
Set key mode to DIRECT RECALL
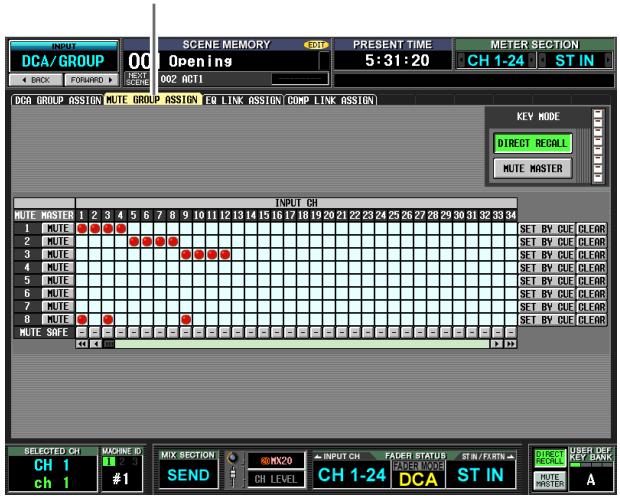[532, 143]
